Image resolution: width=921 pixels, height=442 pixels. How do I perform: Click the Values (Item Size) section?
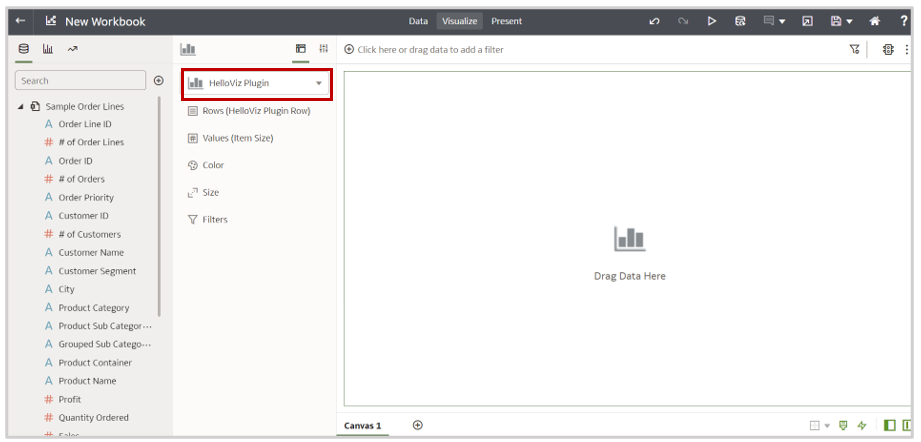(x=230, y=138)
